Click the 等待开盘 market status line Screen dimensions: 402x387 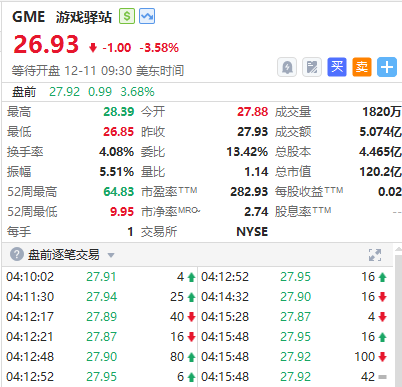(x=98, y=71)
